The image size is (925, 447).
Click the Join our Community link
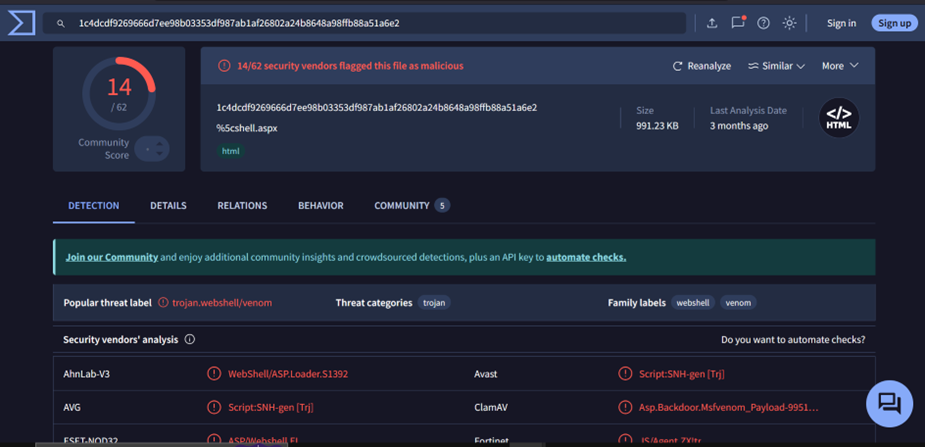111,257
